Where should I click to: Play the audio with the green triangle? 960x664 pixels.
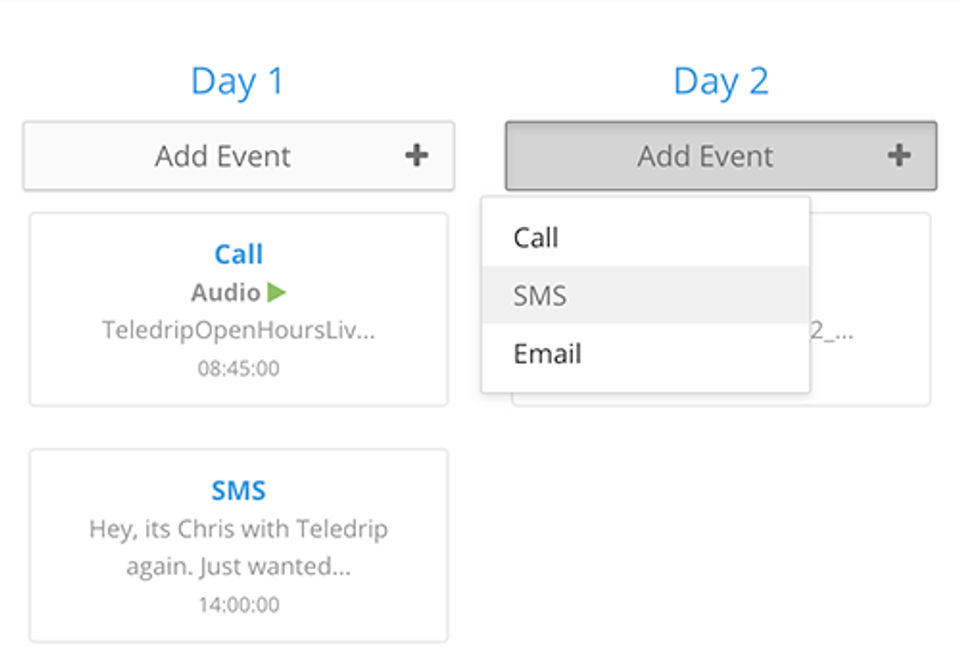click(x=277, y=293)
